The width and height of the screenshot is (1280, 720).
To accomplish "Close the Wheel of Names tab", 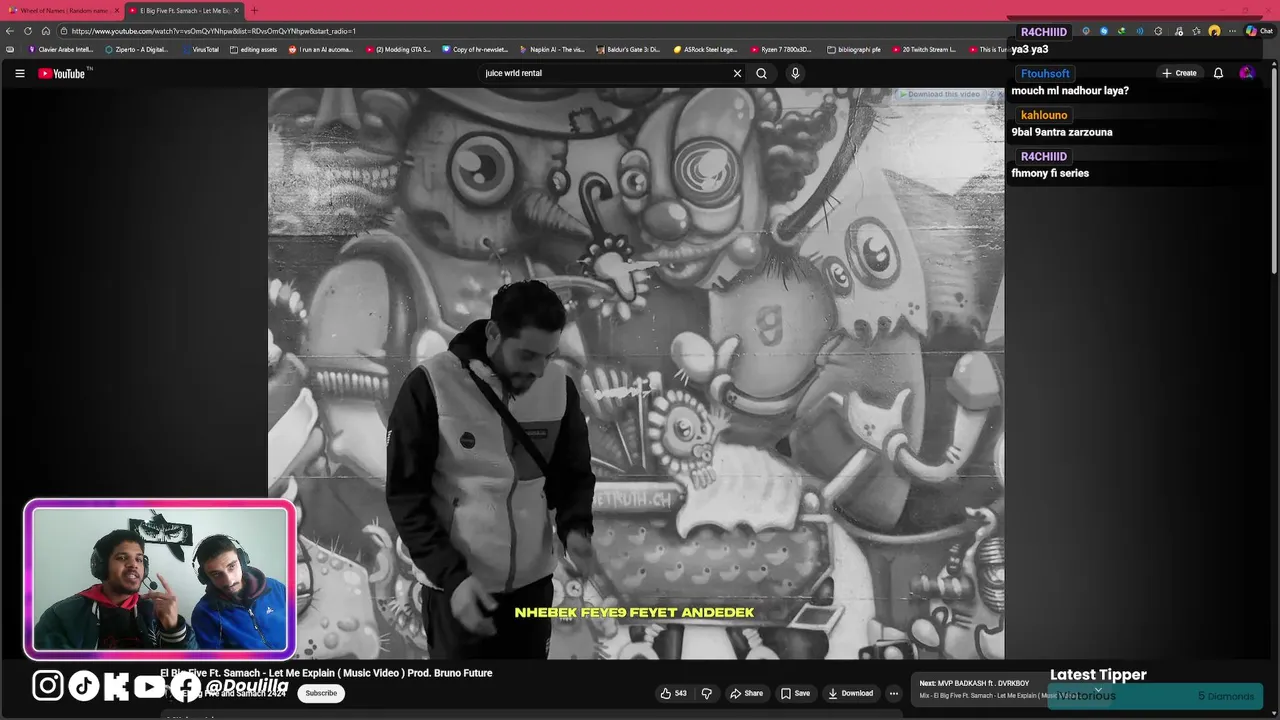I will [116, 10].
